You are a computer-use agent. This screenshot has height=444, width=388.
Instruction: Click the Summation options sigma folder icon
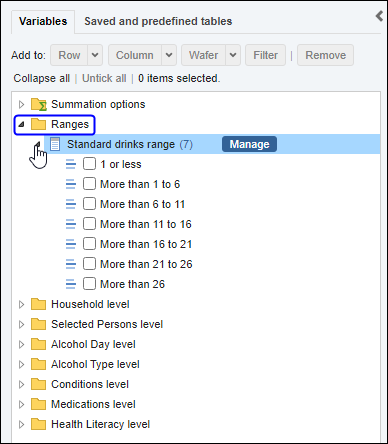(39, 104)
